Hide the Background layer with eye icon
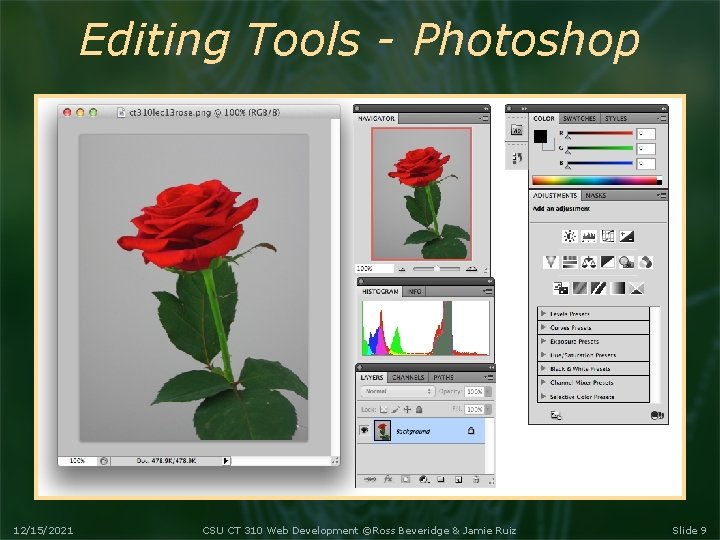 364,430
